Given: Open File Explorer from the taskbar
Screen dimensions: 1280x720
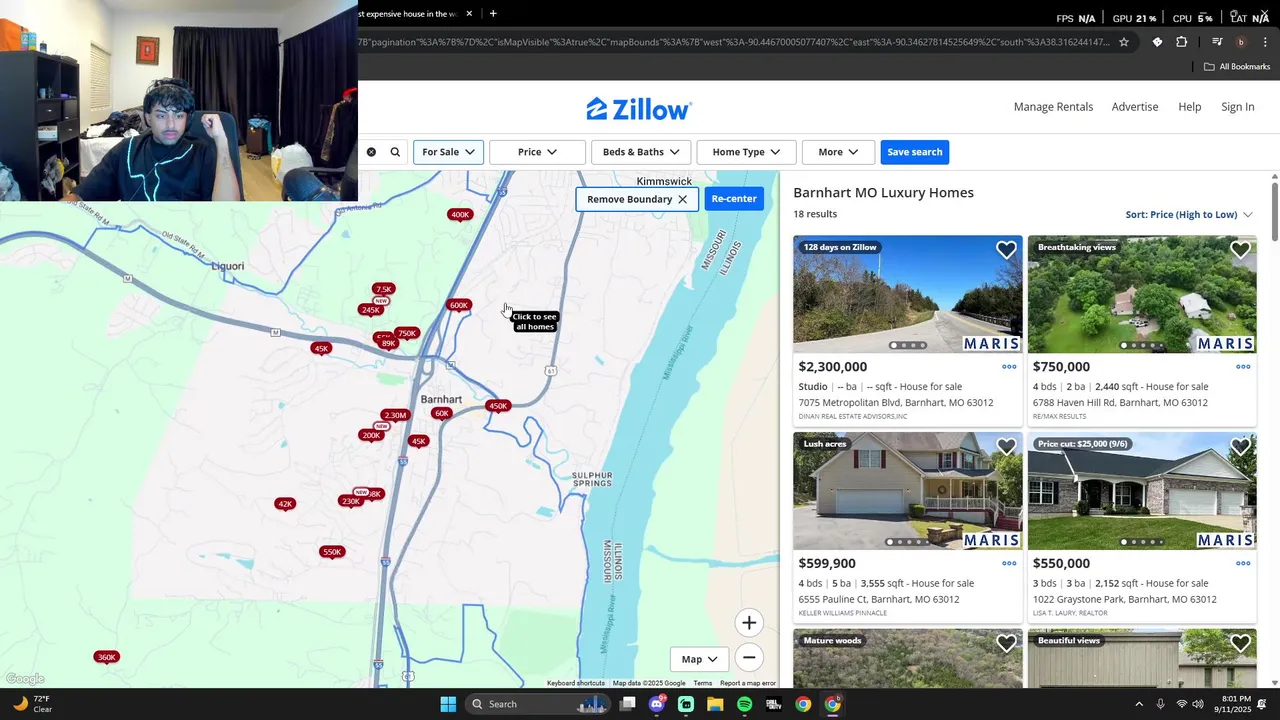Looking at the screenshot, I should [715, 704].
